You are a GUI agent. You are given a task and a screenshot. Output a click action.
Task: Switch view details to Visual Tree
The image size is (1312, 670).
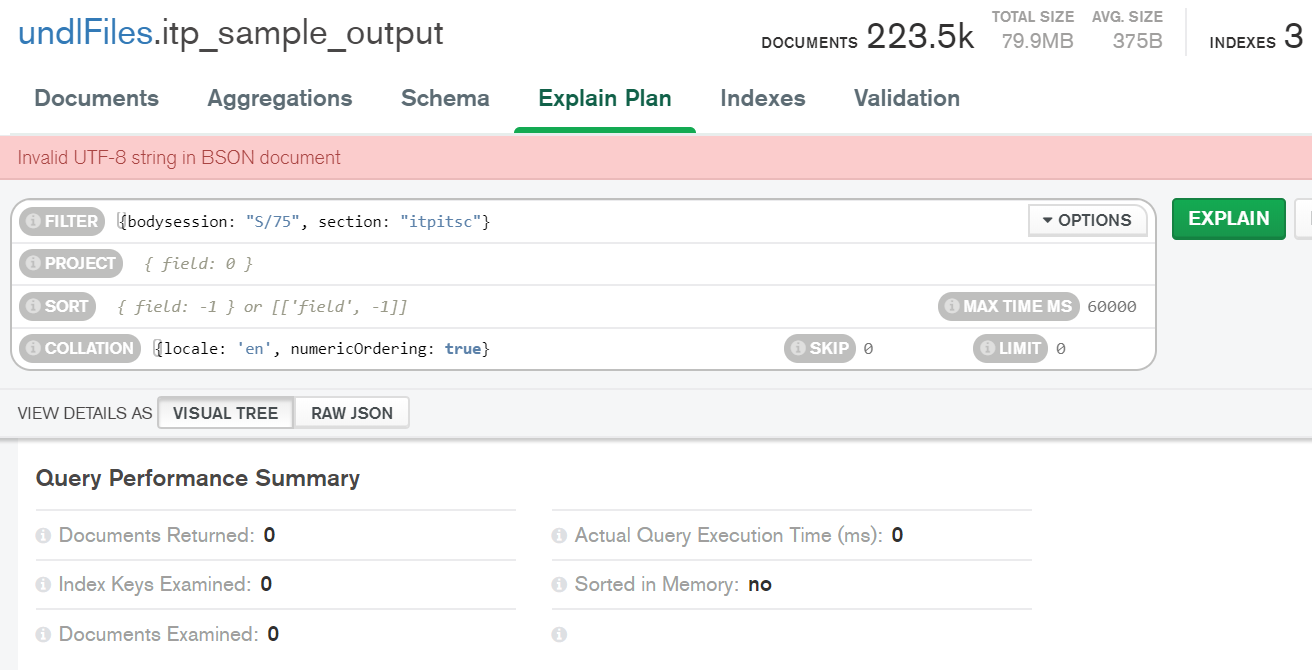tap(226, 413)
